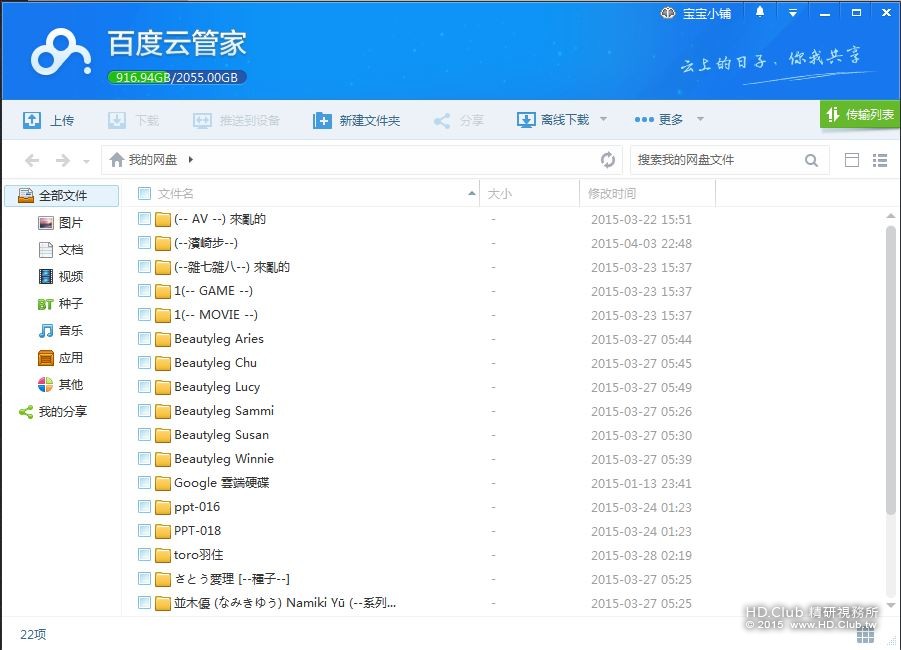Check the toro羽住 folder checkbox
This screenshot has height=650, width=901.
tap(144, 555)
